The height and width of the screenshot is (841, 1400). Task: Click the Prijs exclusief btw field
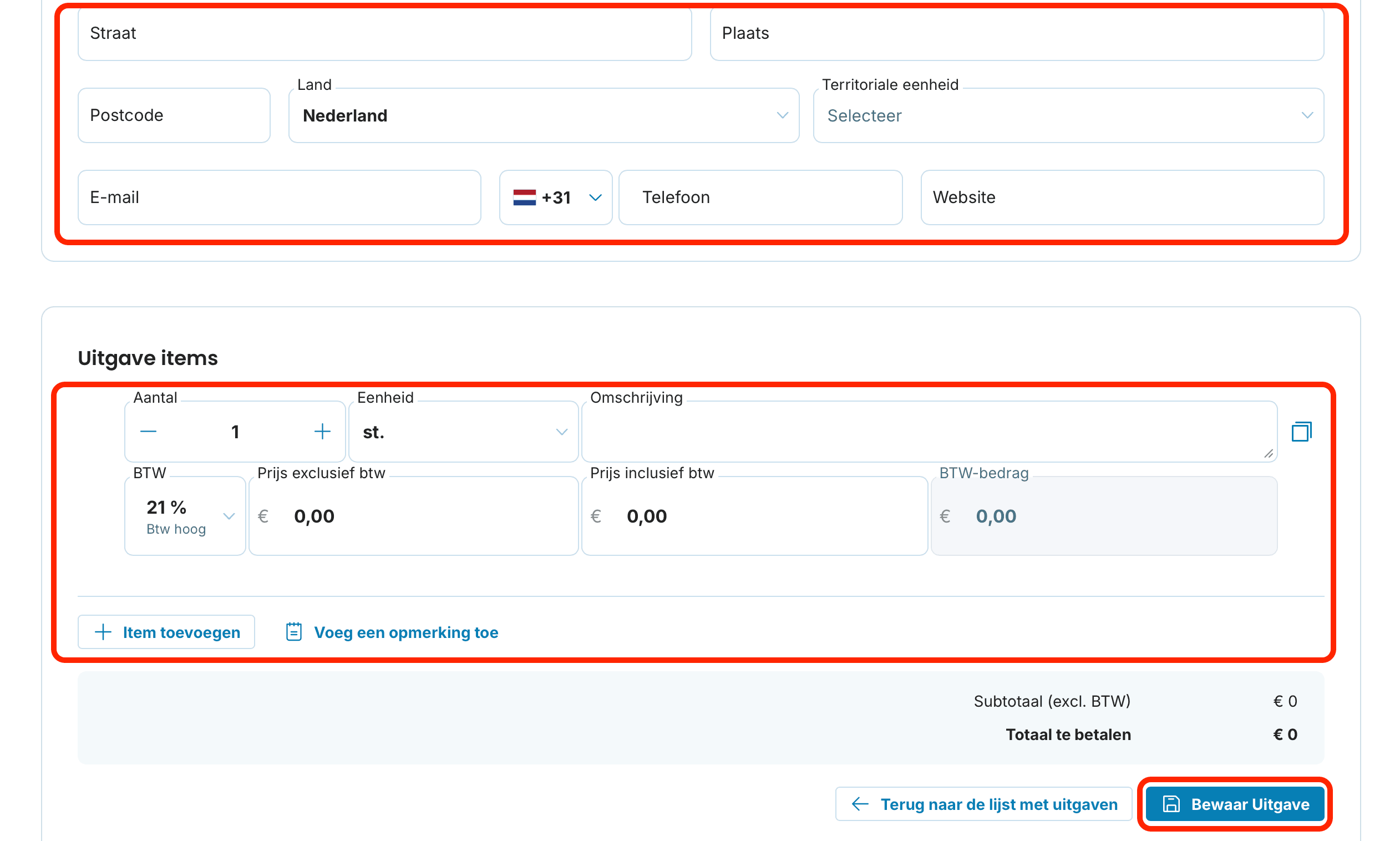click(x=414, y=516)
